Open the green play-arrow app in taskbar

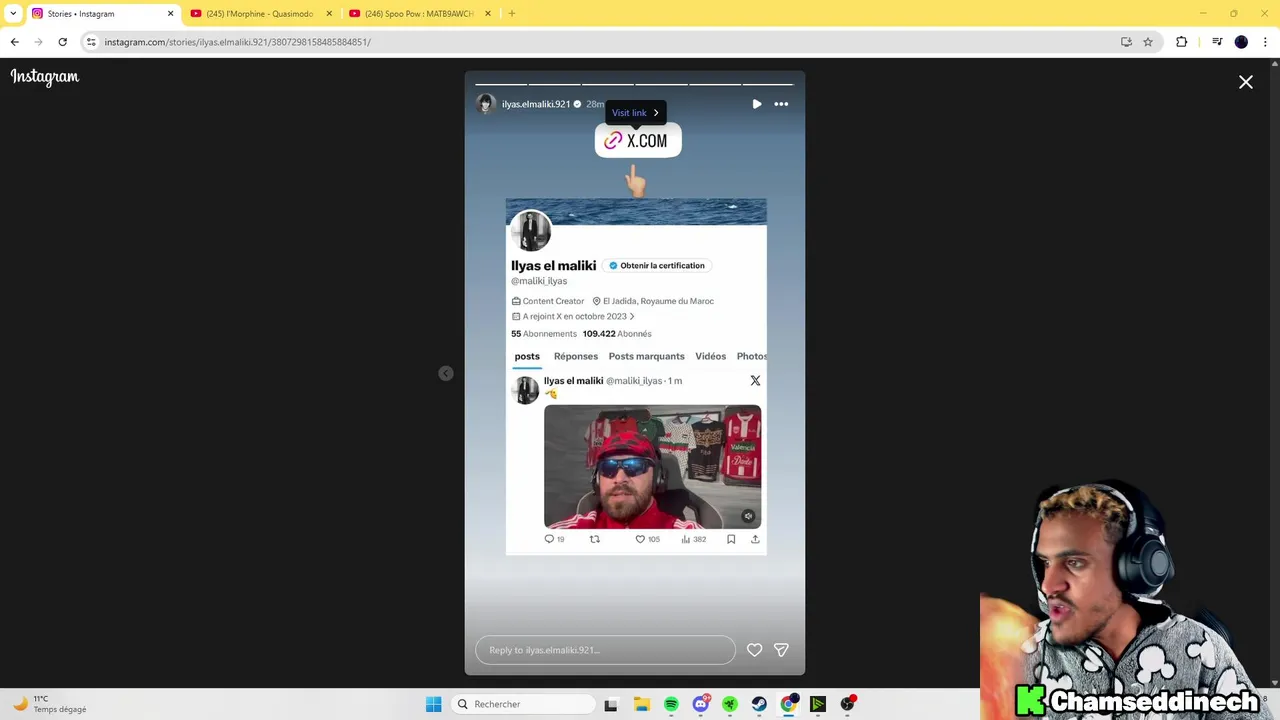[818, 704]
